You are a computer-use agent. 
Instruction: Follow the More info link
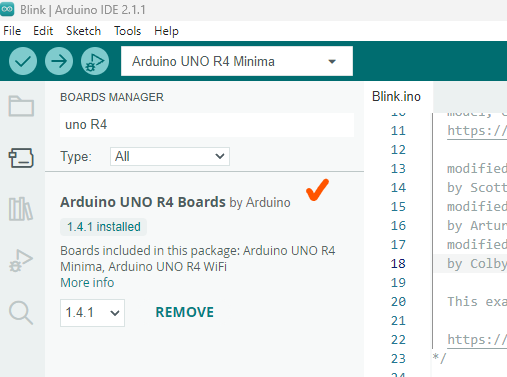tap(87, 283)
